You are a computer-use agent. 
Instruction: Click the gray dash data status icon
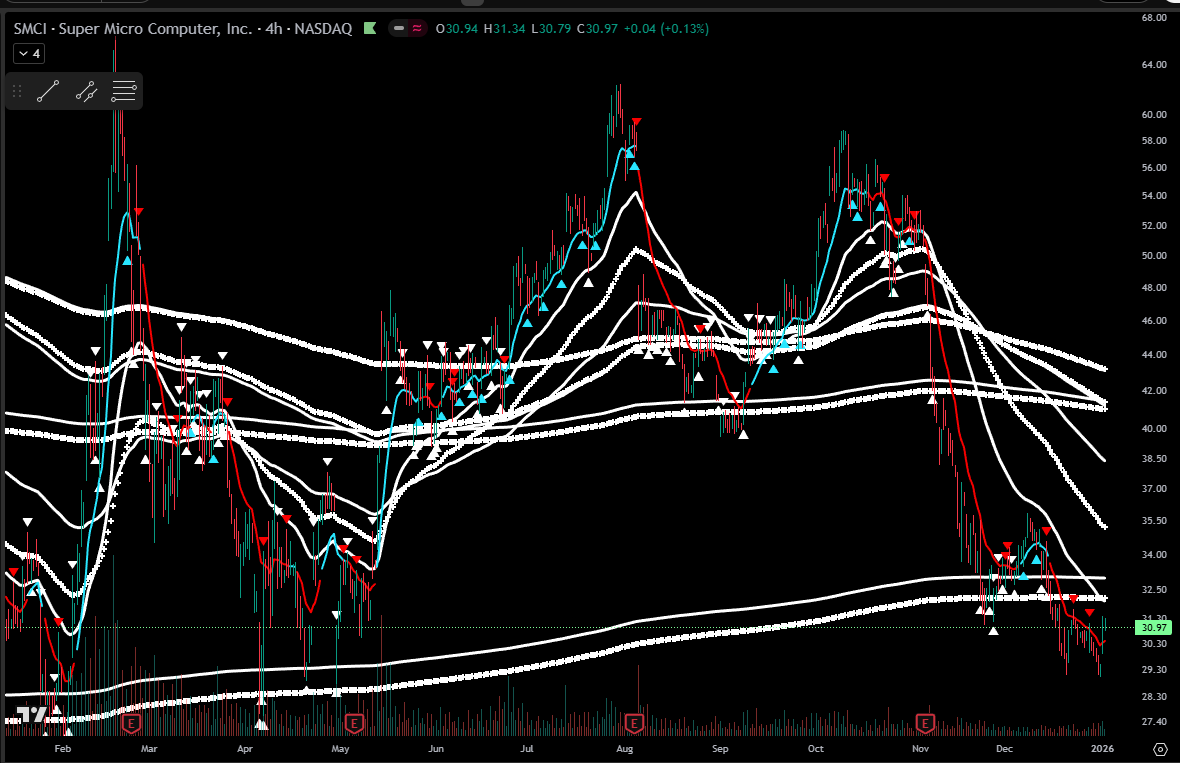tap(399, 29)
